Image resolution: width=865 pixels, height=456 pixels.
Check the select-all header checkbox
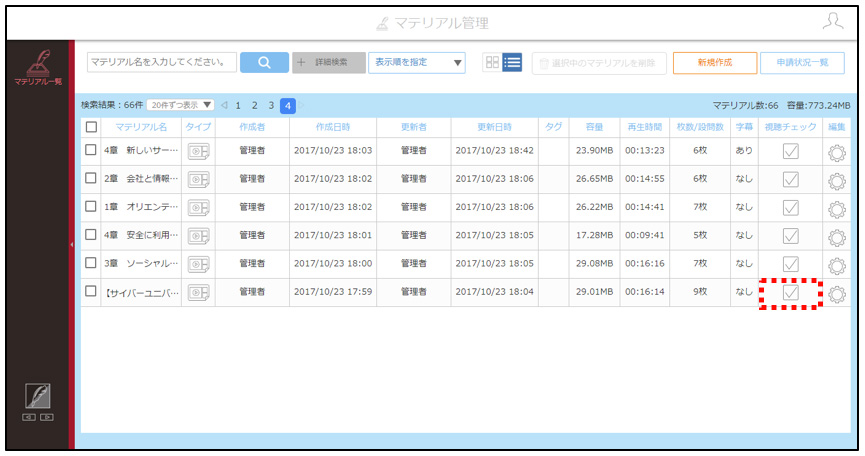tap(92, 127)
